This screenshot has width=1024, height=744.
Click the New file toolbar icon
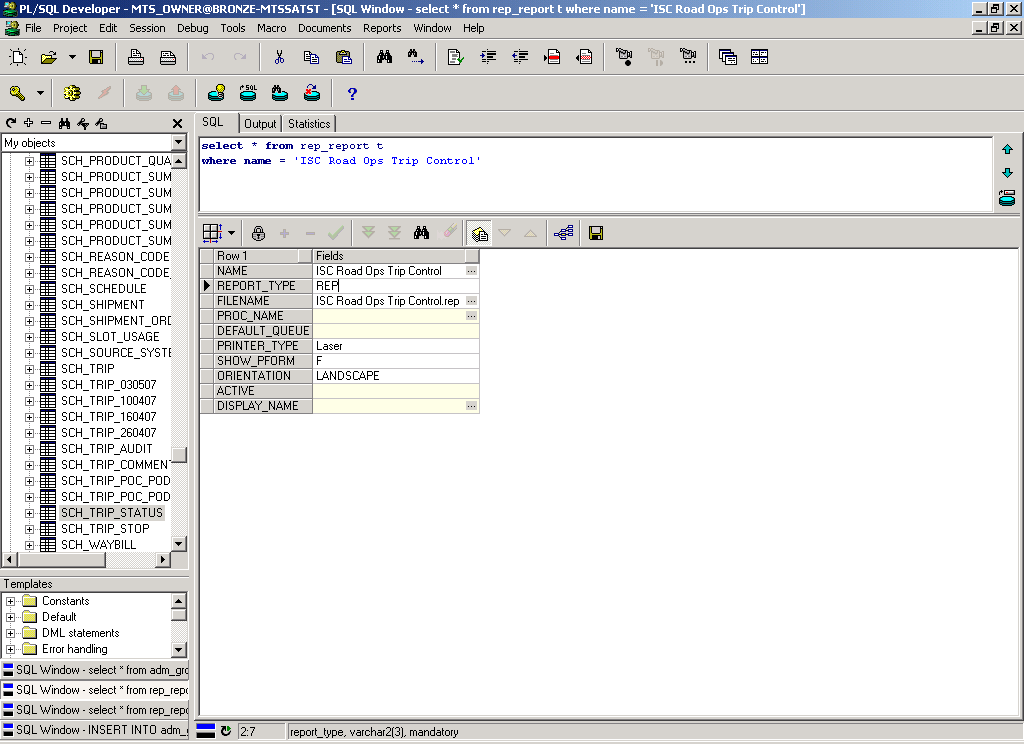18,57
